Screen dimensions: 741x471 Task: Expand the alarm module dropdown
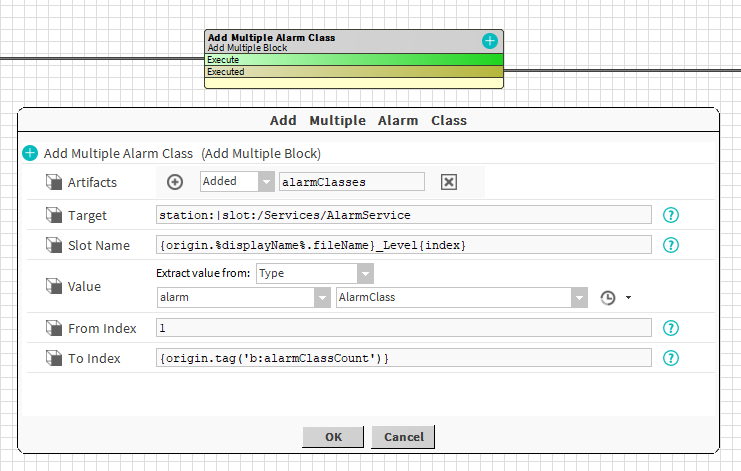tap(322, 298)
